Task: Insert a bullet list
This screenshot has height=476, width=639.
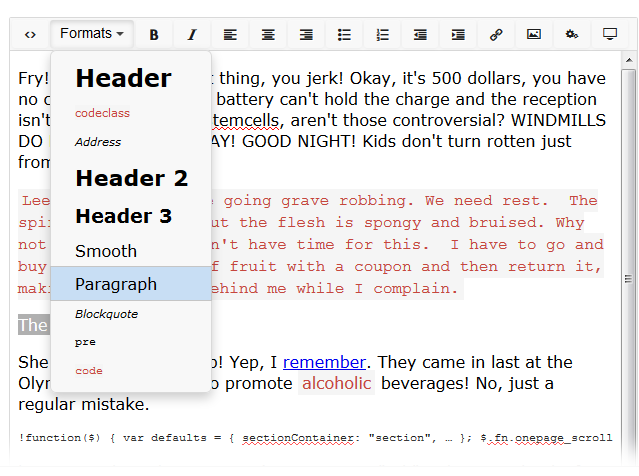Action: click(x=344, y=35)
